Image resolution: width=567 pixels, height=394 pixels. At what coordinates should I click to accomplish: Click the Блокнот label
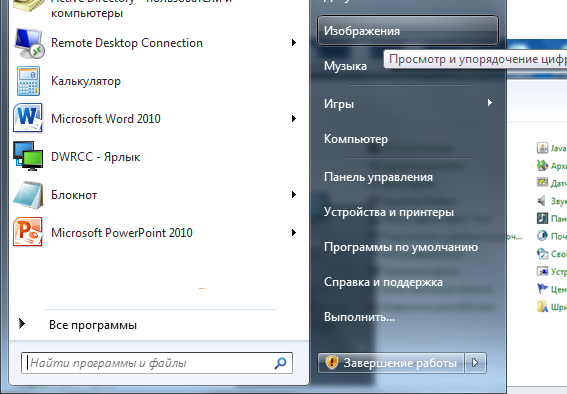tap(74, 195)
